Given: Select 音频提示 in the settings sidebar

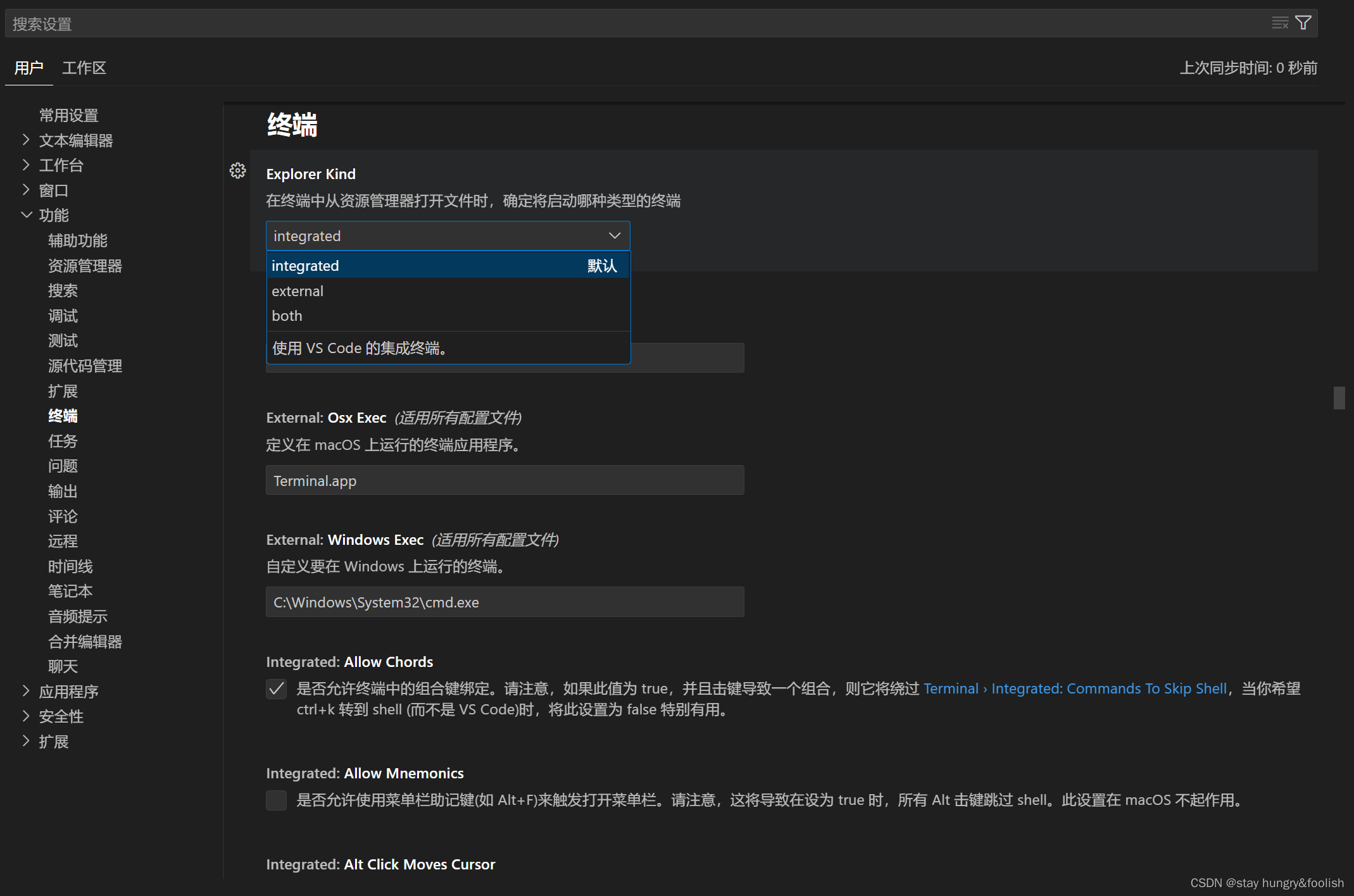Looking at the screenshot, I should tap(77, 616).
